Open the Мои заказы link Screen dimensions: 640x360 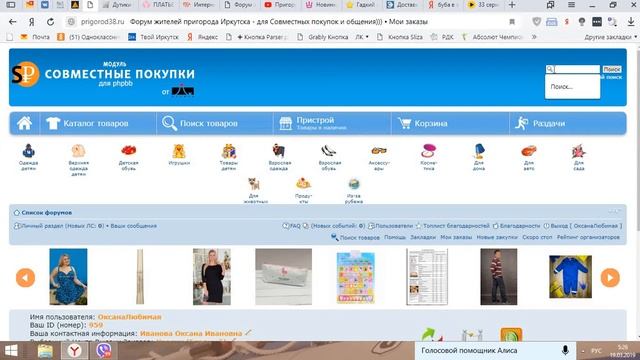(x=456, y=237)
